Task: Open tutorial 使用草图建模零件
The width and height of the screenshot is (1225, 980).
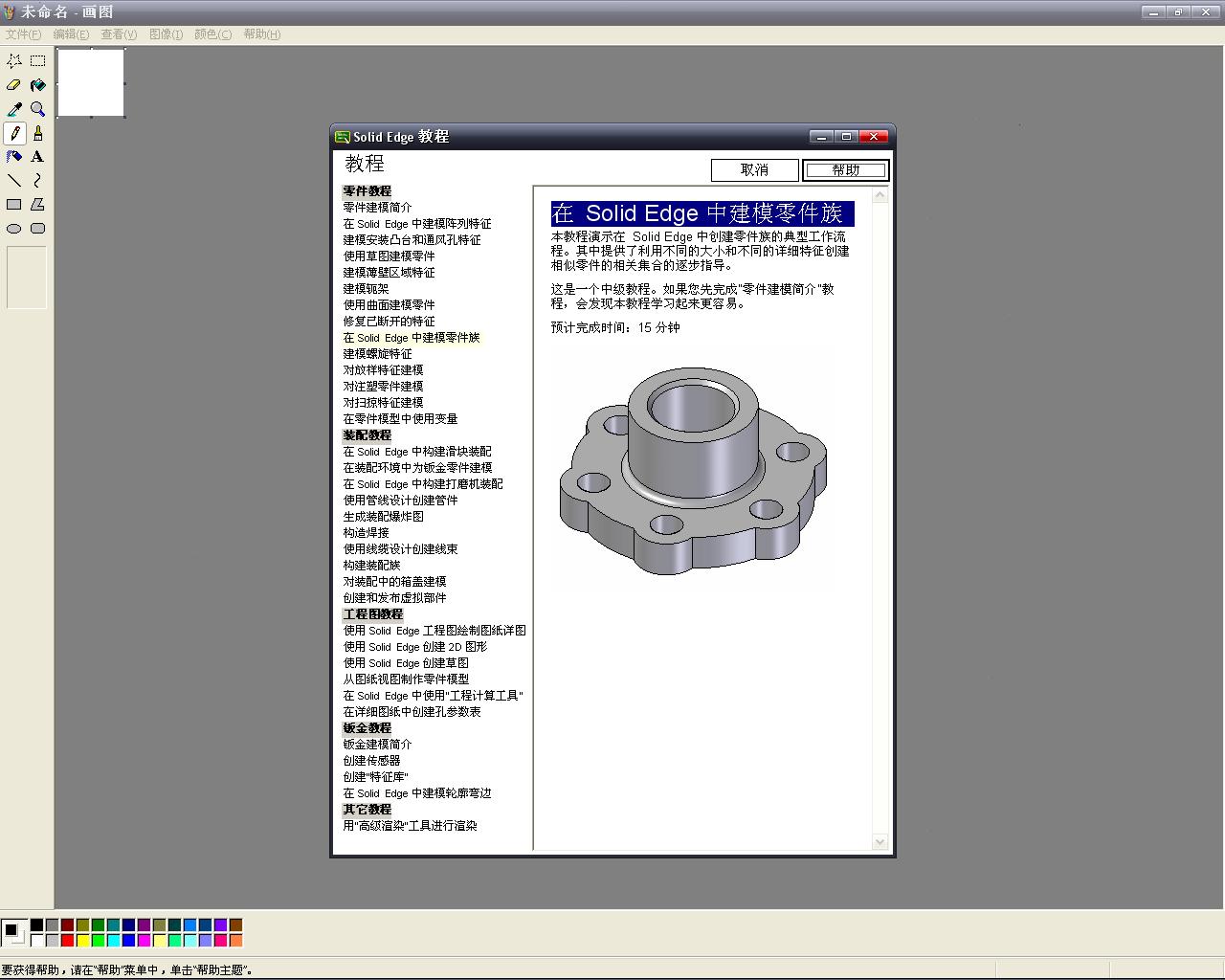Action: pos(389,256)
